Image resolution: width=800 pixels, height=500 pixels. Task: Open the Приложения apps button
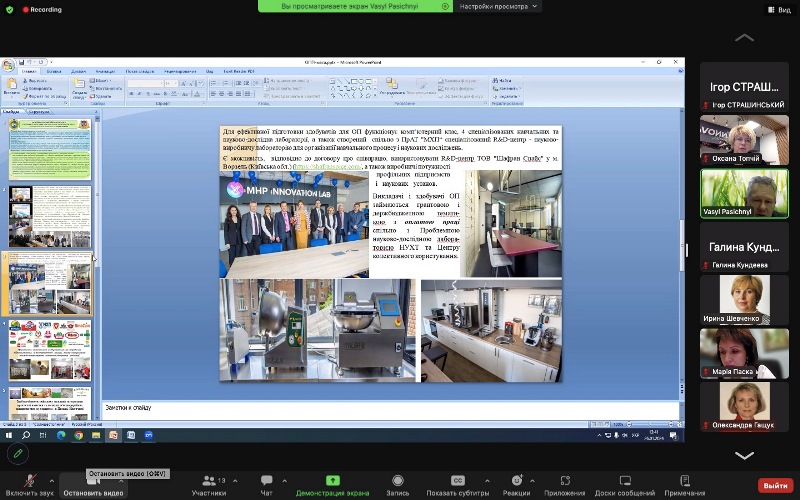565,481
